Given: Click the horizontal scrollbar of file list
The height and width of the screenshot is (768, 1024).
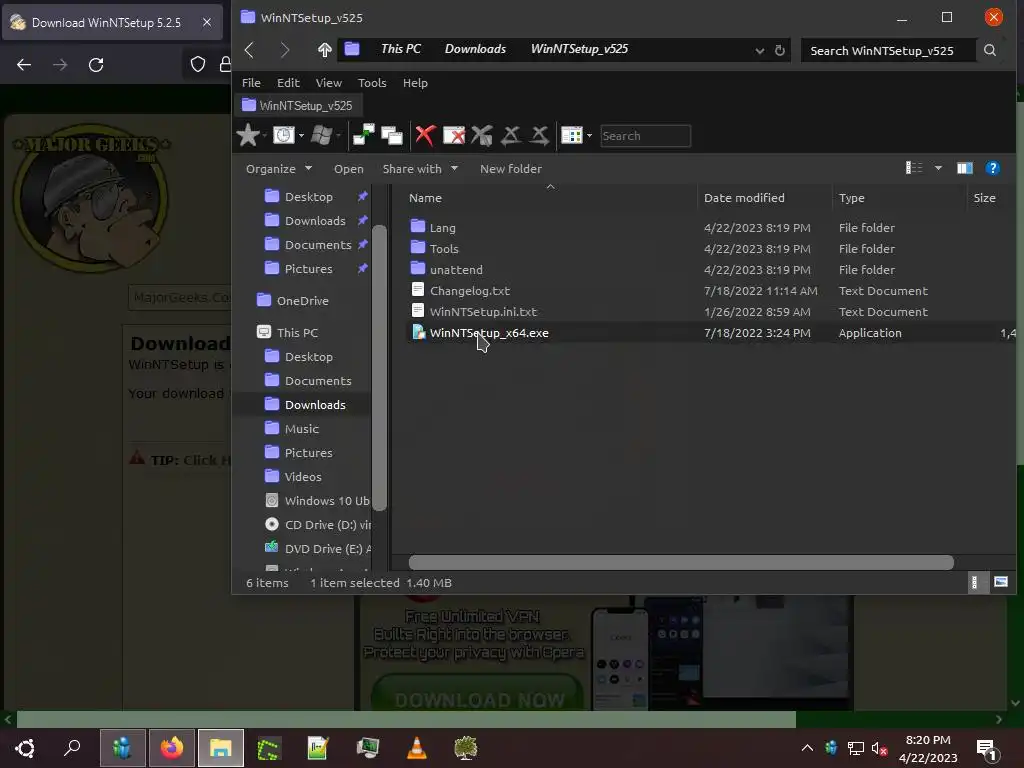Looking at the screenshot, I should pos(681,562).
